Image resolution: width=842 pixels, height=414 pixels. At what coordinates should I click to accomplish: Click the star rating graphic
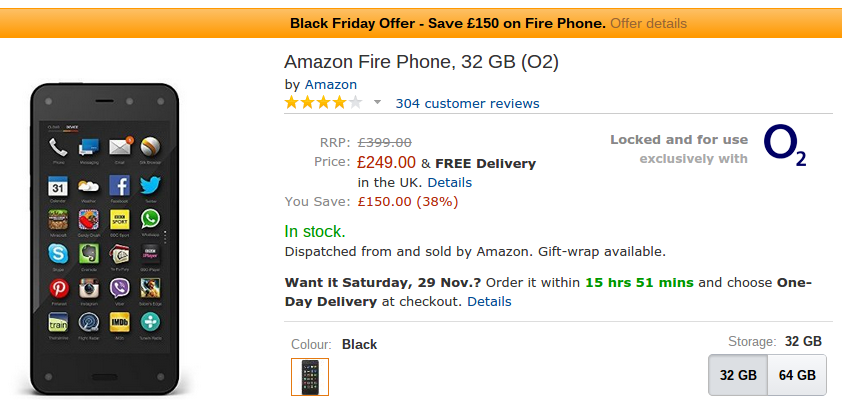coord(323,103)
